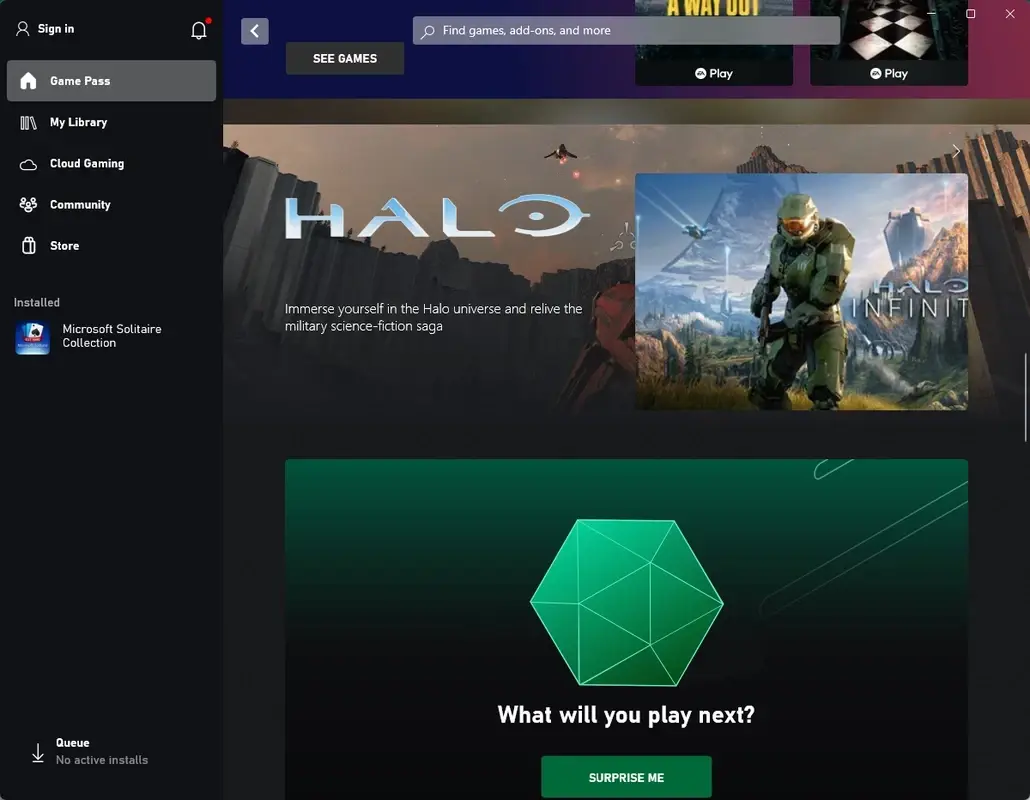The image size is (1030, 800).
Task: Advance the Halo carousel with right chevron
Action: [955, 150]
